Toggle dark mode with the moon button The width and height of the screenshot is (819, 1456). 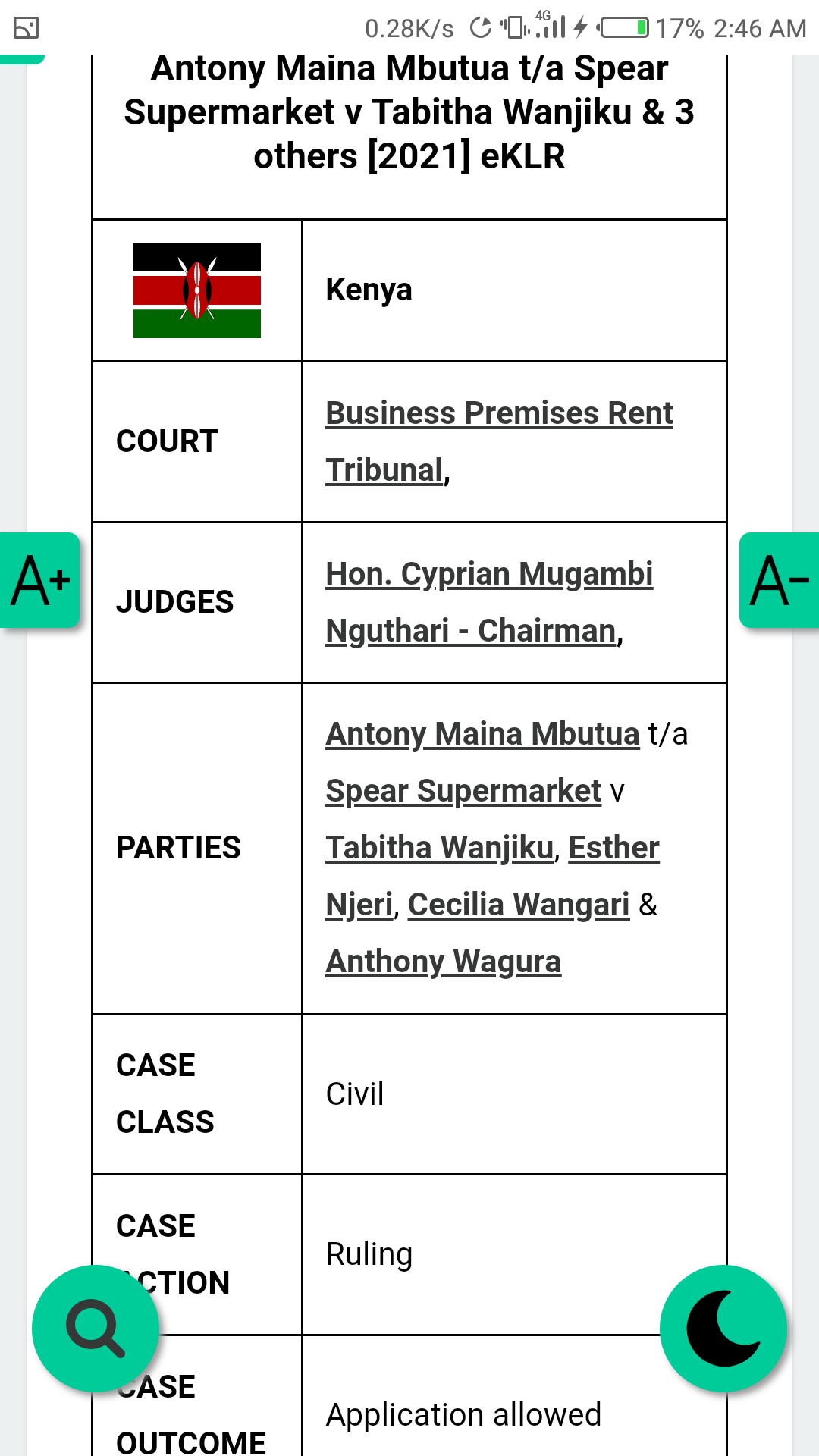[x=723, y=1328]
